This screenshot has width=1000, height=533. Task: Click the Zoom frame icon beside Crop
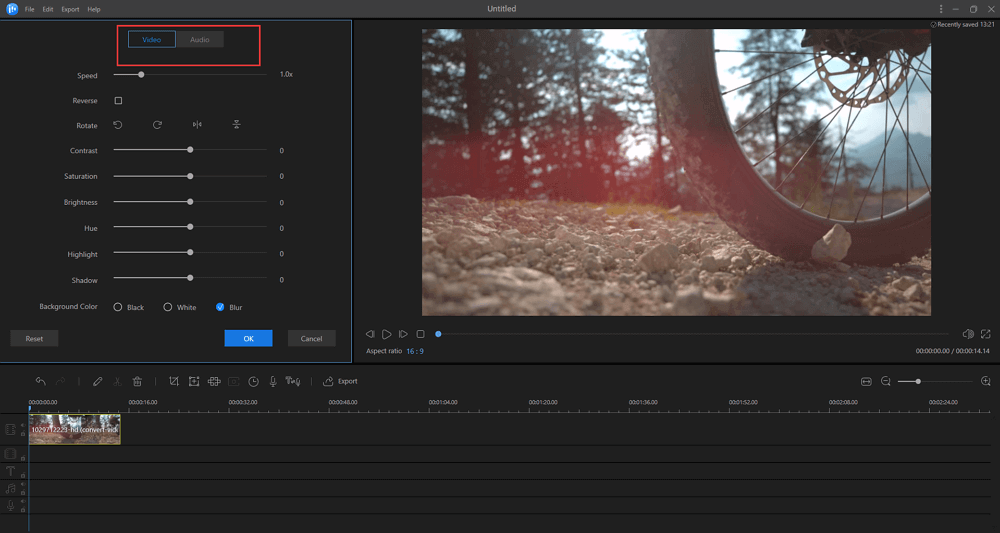[194, 381]
